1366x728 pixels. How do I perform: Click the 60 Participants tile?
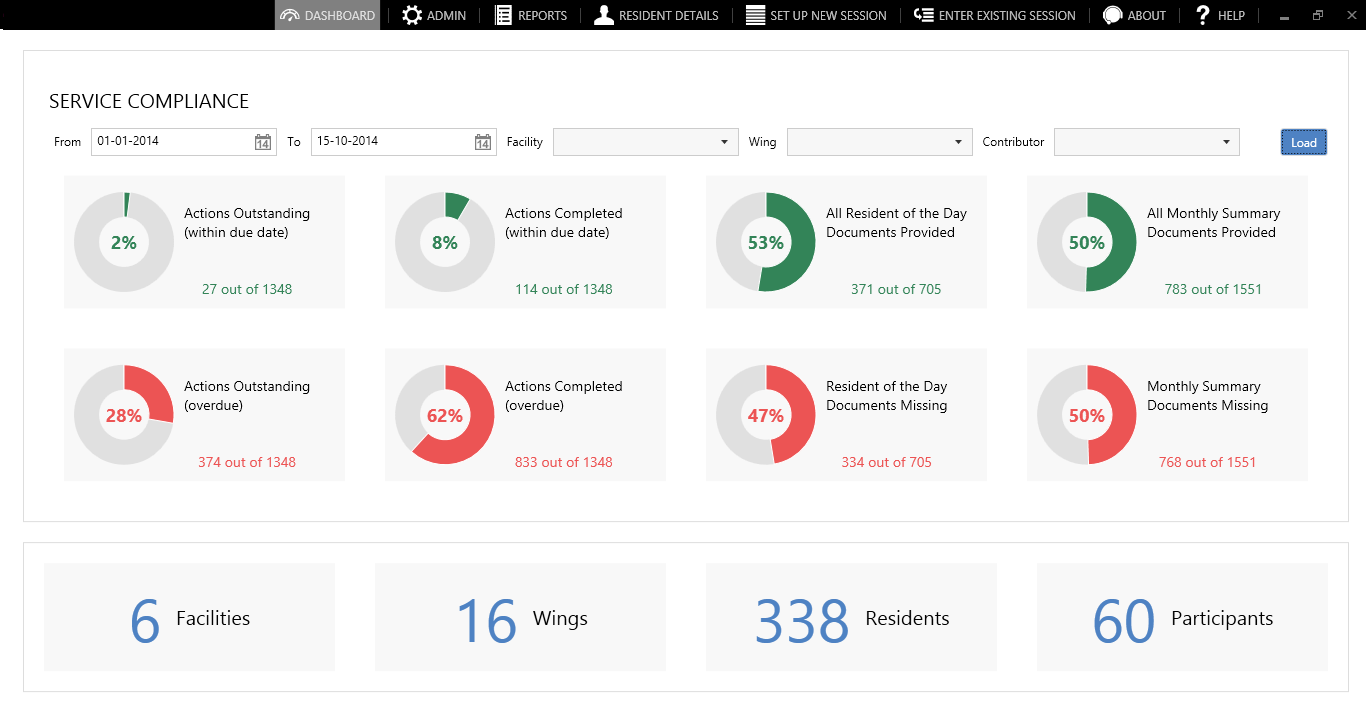[1182, 617]
